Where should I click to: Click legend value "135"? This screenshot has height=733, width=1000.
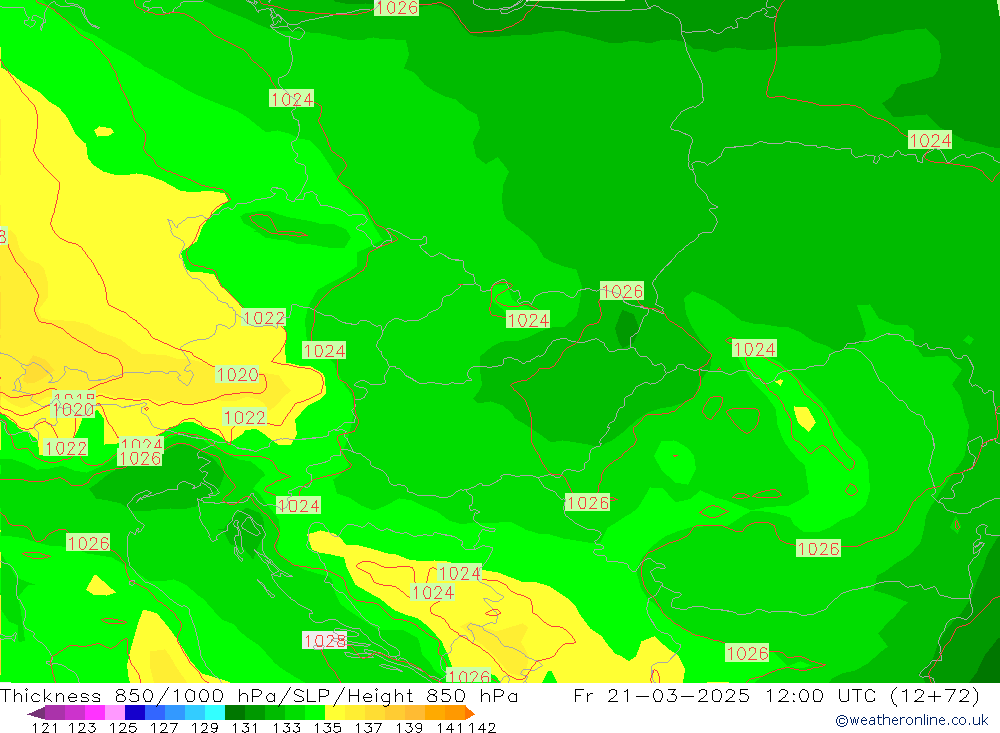[328, 727]
